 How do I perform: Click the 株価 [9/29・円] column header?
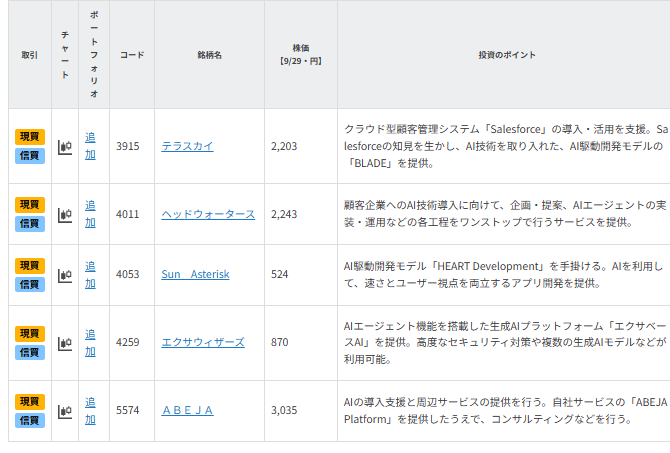point(301,55)
